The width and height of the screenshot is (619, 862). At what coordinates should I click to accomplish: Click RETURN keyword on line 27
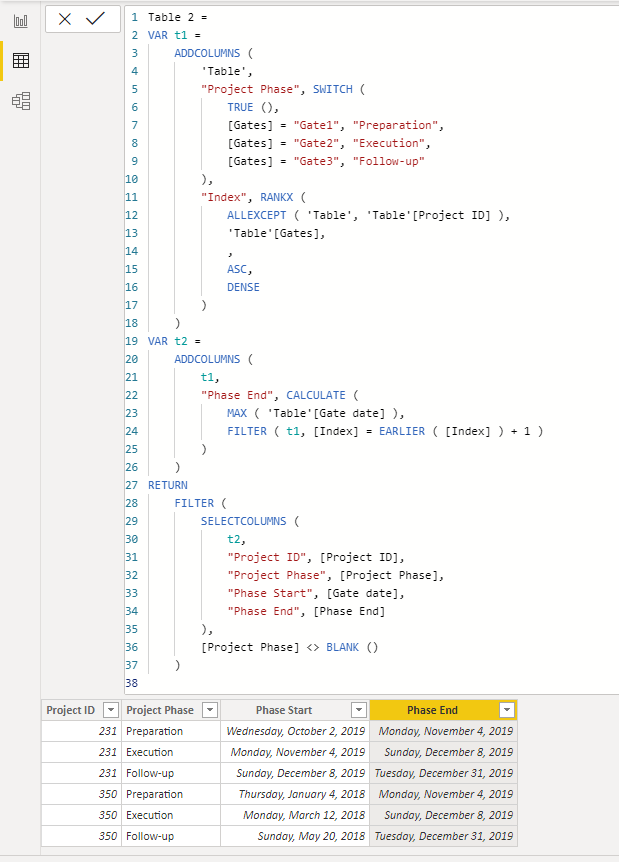point(168,485)
